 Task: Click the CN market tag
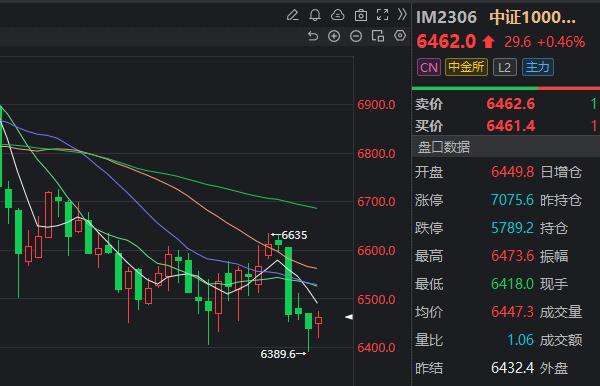pyautogui.click(x=429, y=67)
